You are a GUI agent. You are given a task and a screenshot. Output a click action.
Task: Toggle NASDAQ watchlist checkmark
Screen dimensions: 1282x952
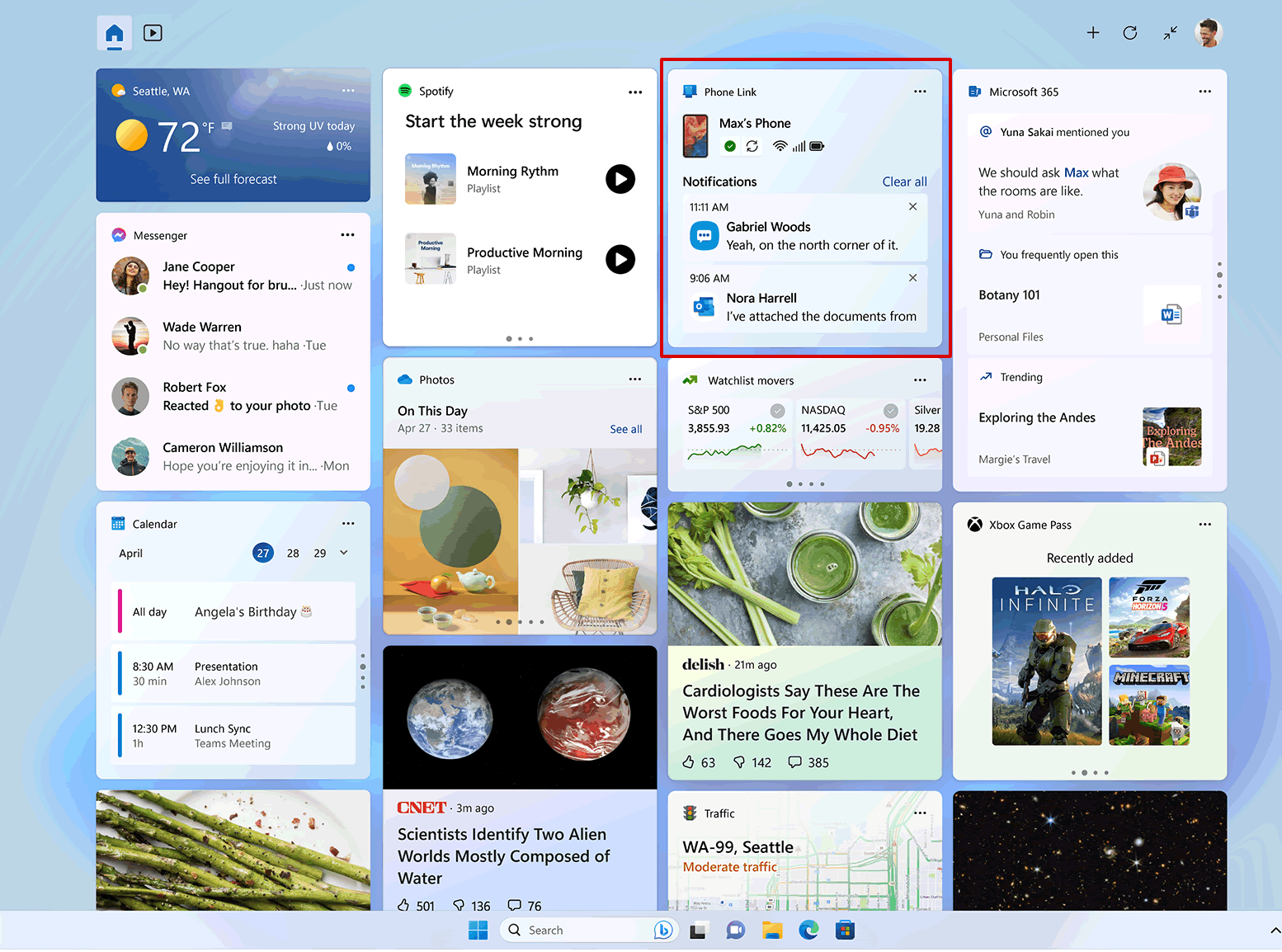click(891, 411)
